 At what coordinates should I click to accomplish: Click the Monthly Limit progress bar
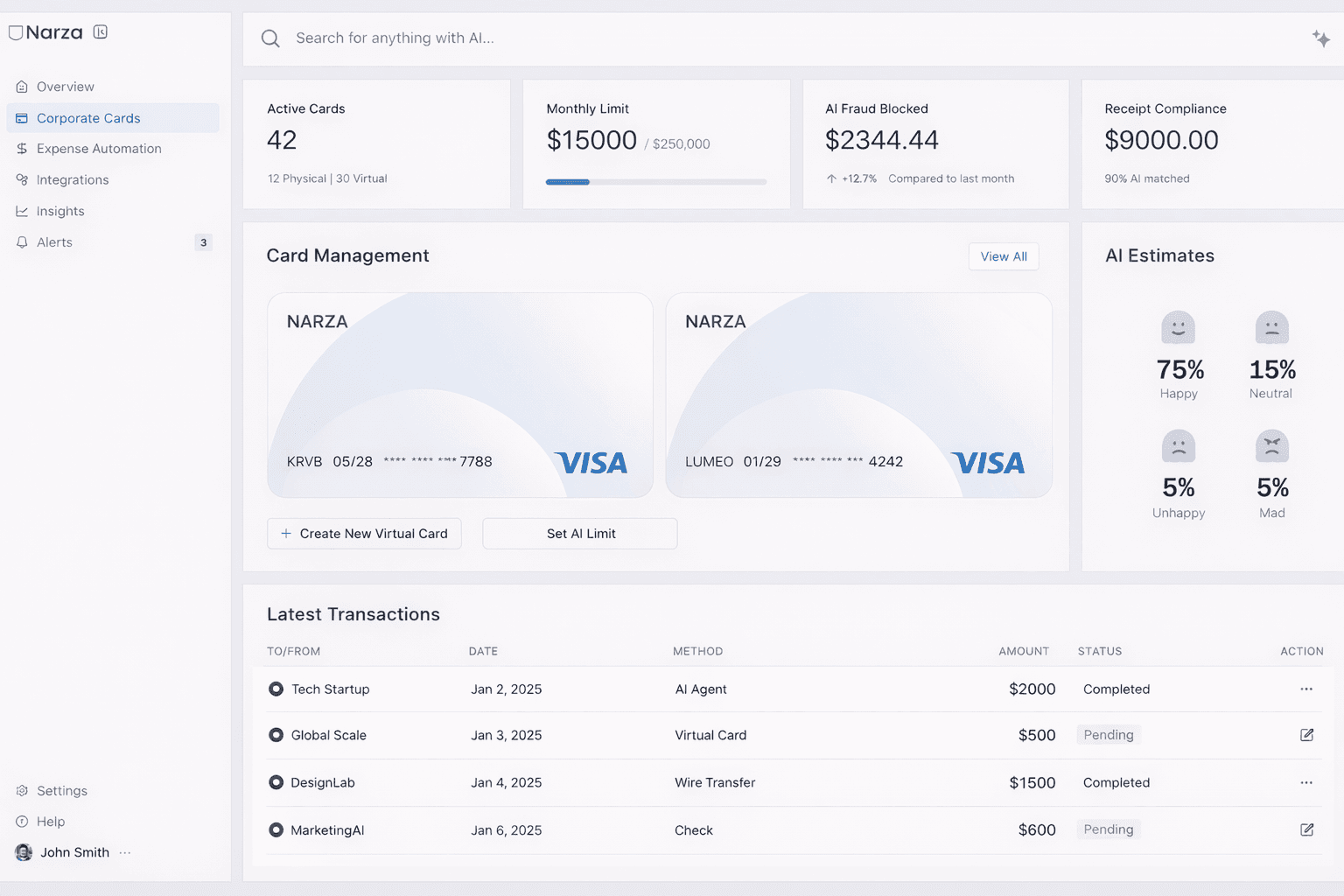tap(655, 182)
